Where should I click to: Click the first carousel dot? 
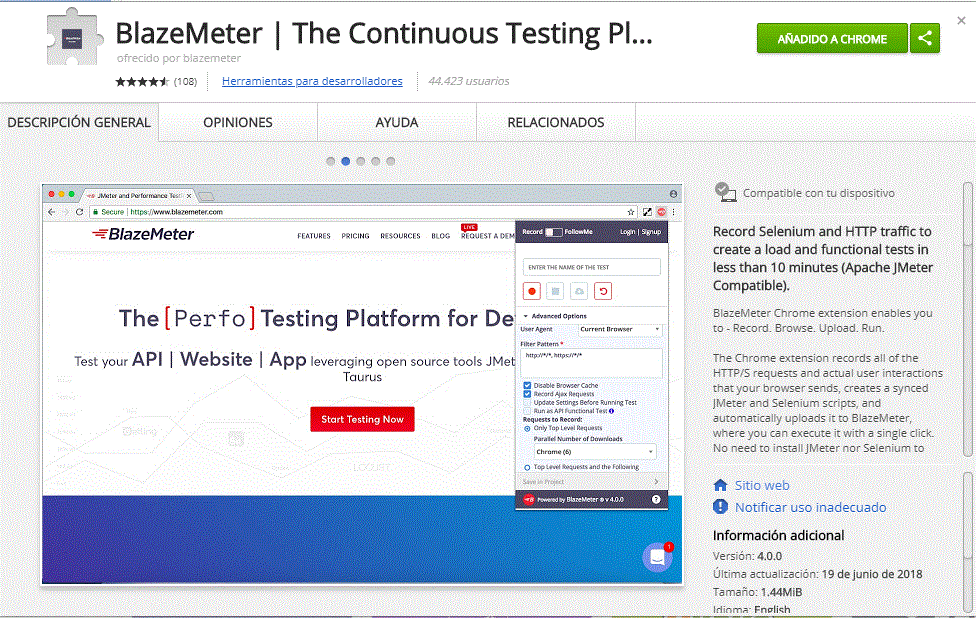point(331,161)
